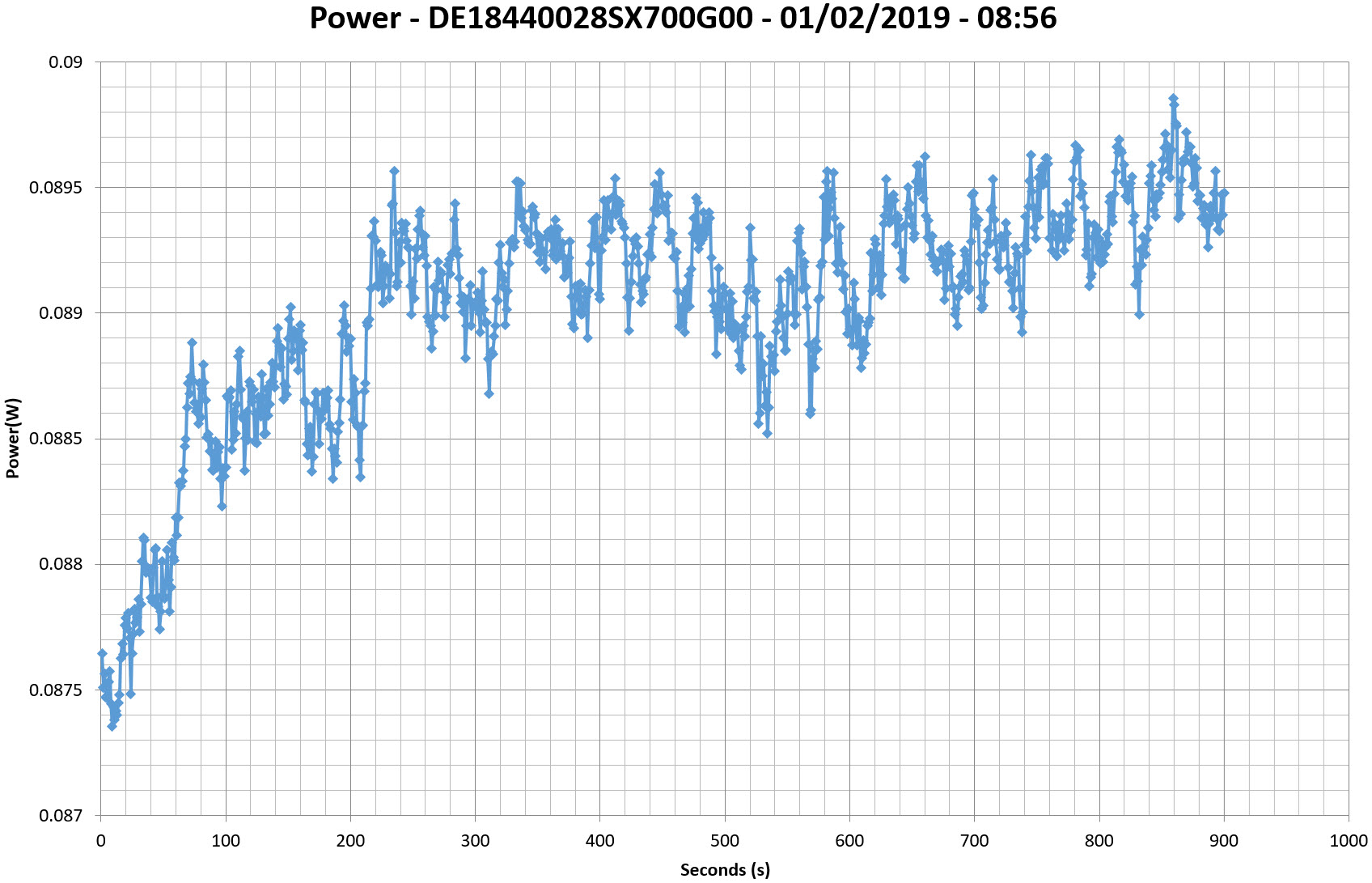Select the 100 tick label on x-axis

point(226,841)
